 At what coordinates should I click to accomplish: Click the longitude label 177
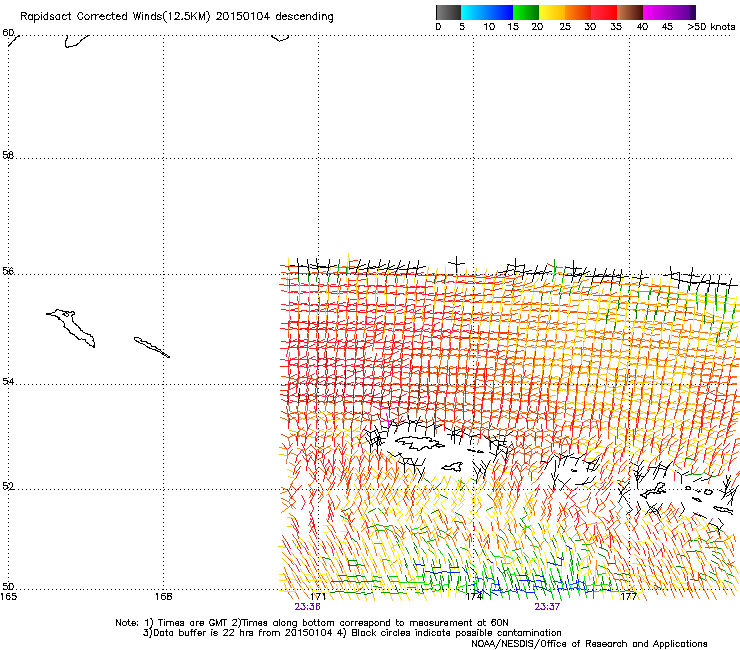629,596
